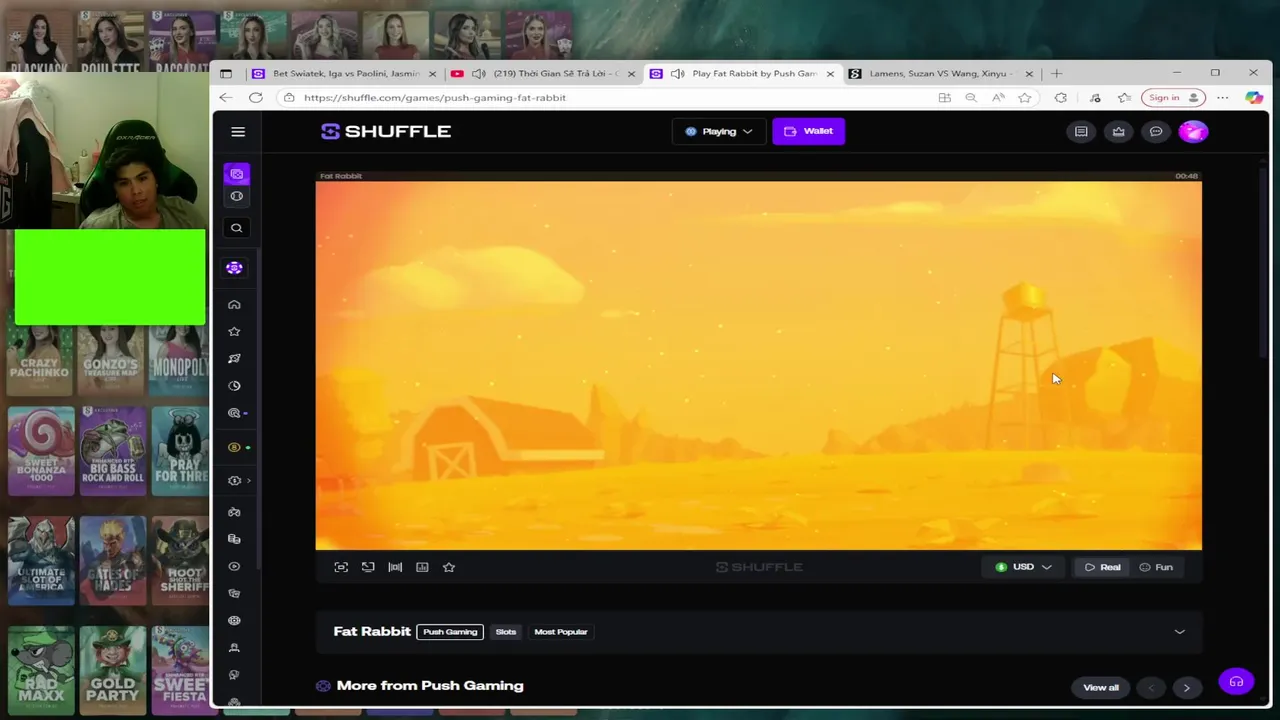Click the Shuffle logo in the header
The image size is (1280, 720).
(386, 131)
